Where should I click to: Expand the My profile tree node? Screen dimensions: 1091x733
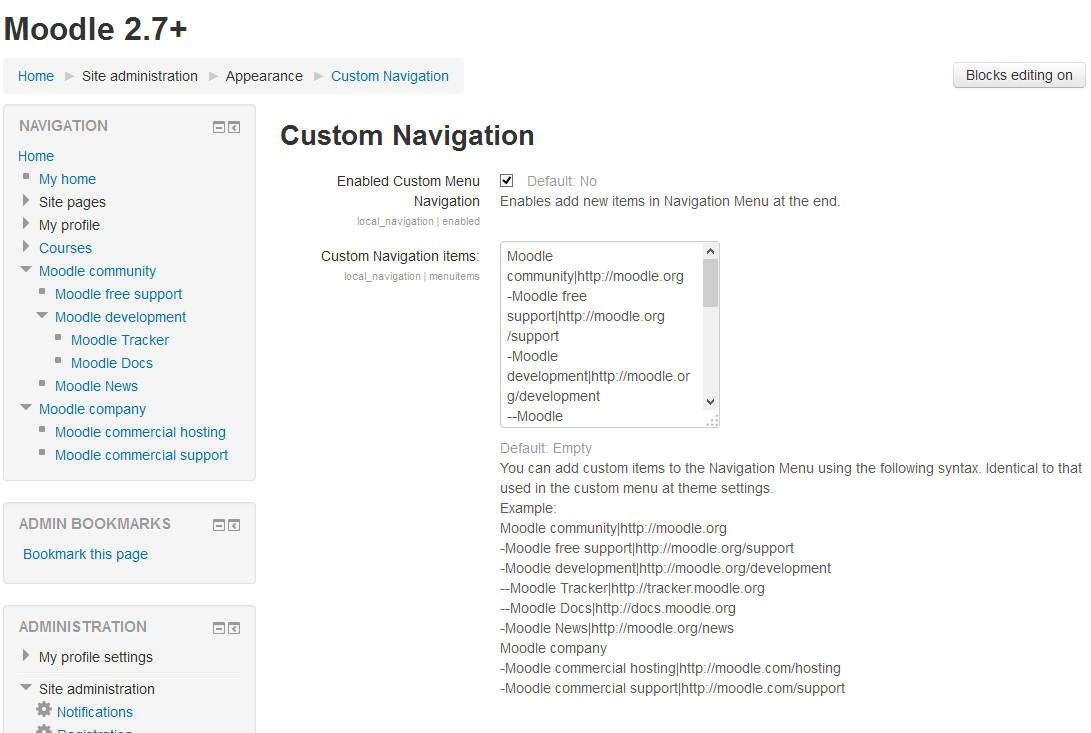pos(26,224)
